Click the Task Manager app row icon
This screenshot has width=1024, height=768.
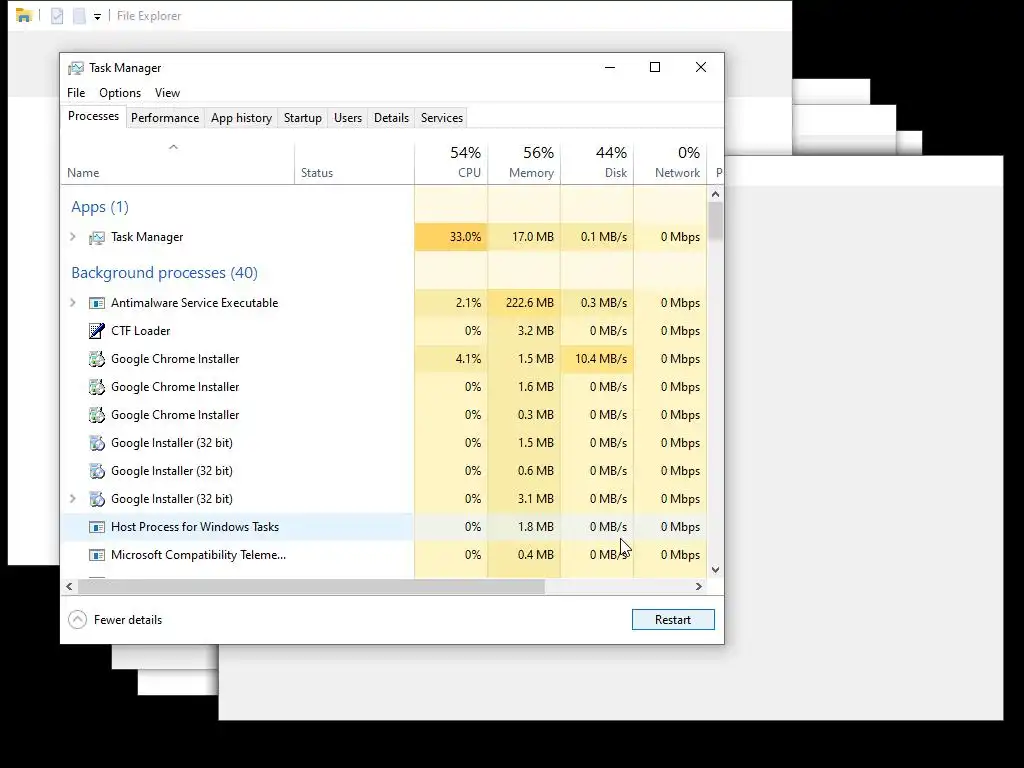point(97,238)
